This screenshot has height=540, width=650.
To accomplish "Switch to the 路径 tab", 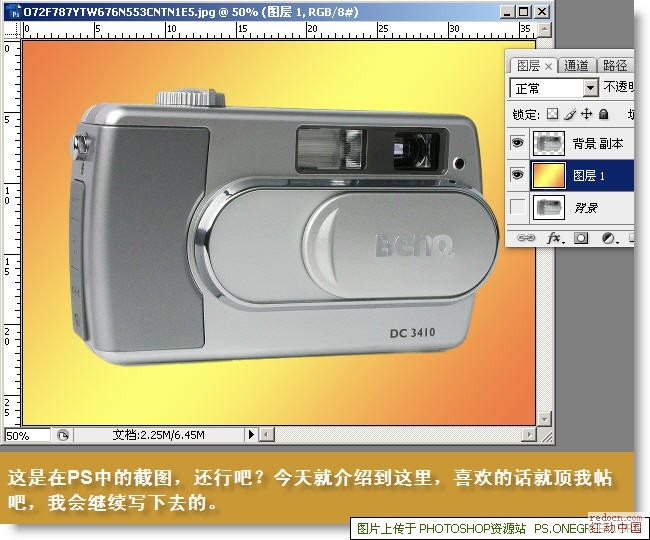I will [615, 65].
